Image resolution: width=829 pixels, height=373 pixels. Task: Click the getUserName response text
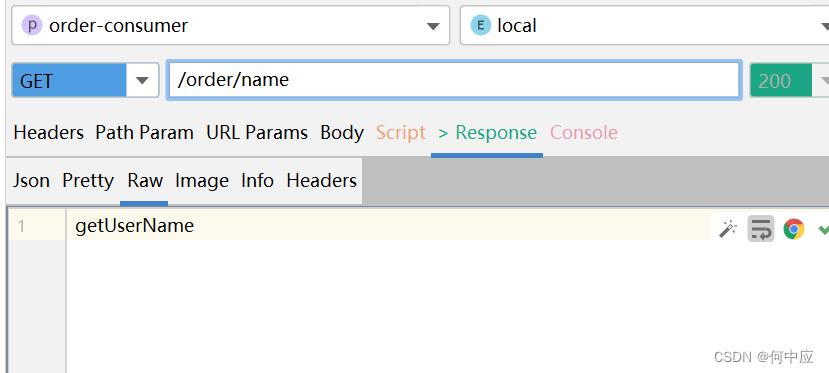click(x=135, y=226)
